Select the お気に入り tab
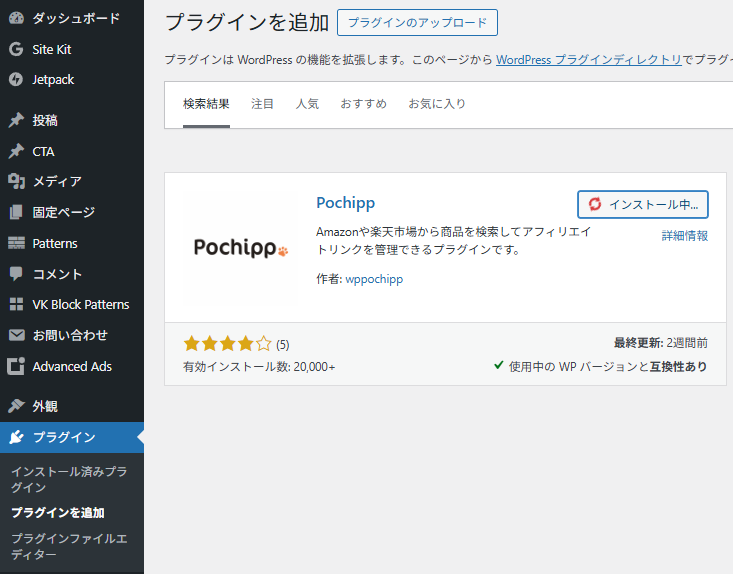 click(436, 104)
